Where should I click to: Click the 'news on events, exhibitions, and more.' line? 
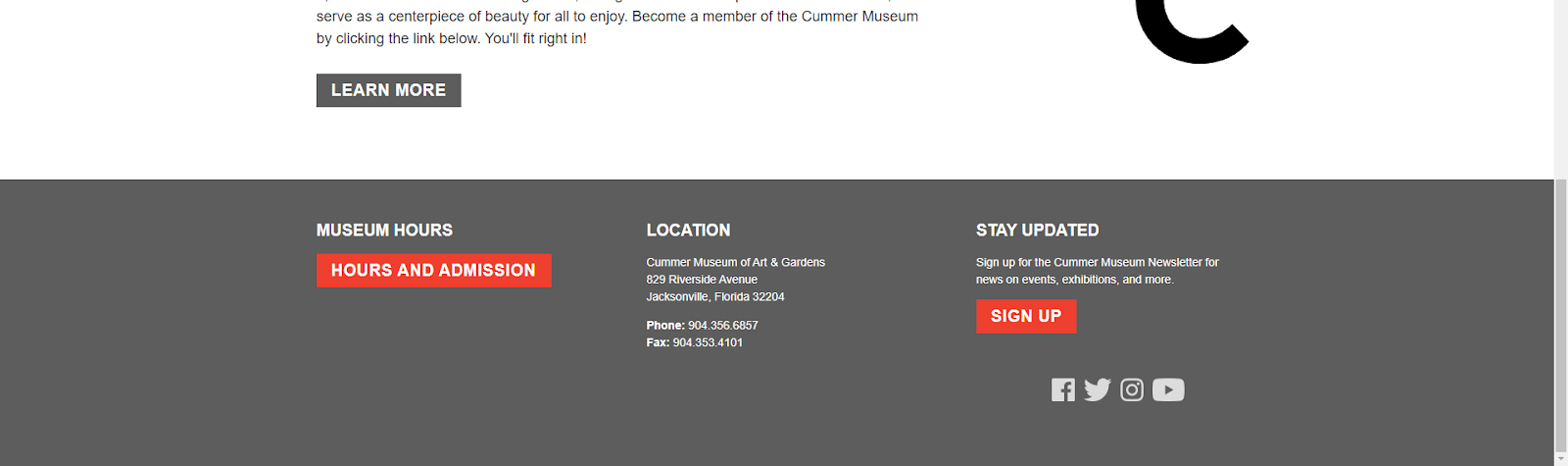[1074, 280]
